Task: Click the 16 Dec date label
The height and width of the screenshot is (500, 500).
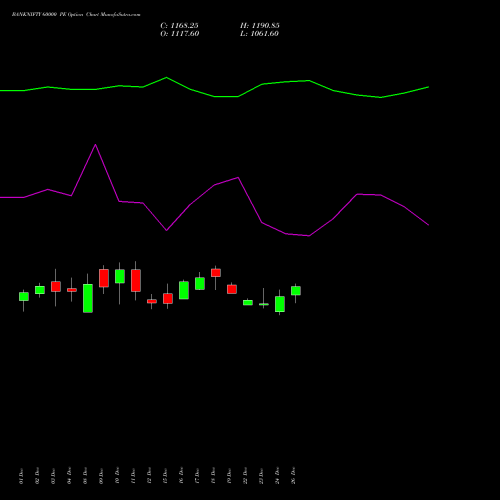Action: click(181, 476)
